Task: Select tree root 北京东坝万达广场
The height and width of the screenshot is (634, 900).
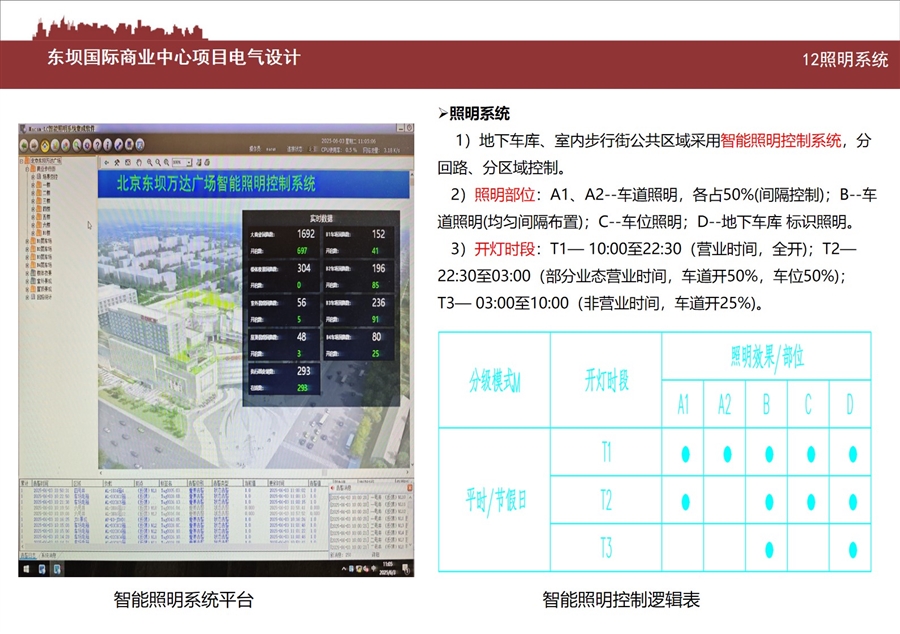Action: point(46,161)
